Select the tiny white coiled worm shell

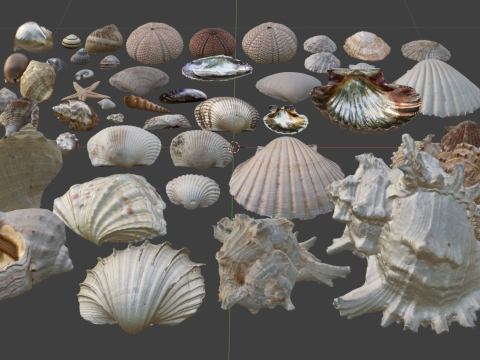(x=84, y=74)
